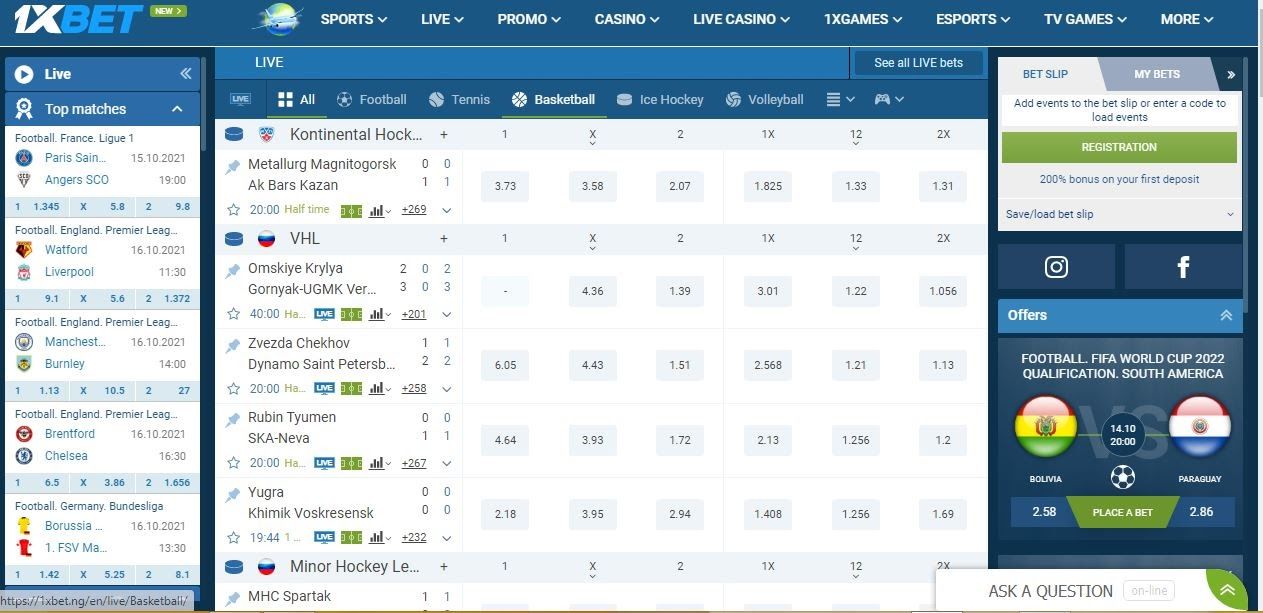Switch to the Ice Hockey tab
Image resolution: width=1263 pixels, height=613 pixels.
click(660, 99)
